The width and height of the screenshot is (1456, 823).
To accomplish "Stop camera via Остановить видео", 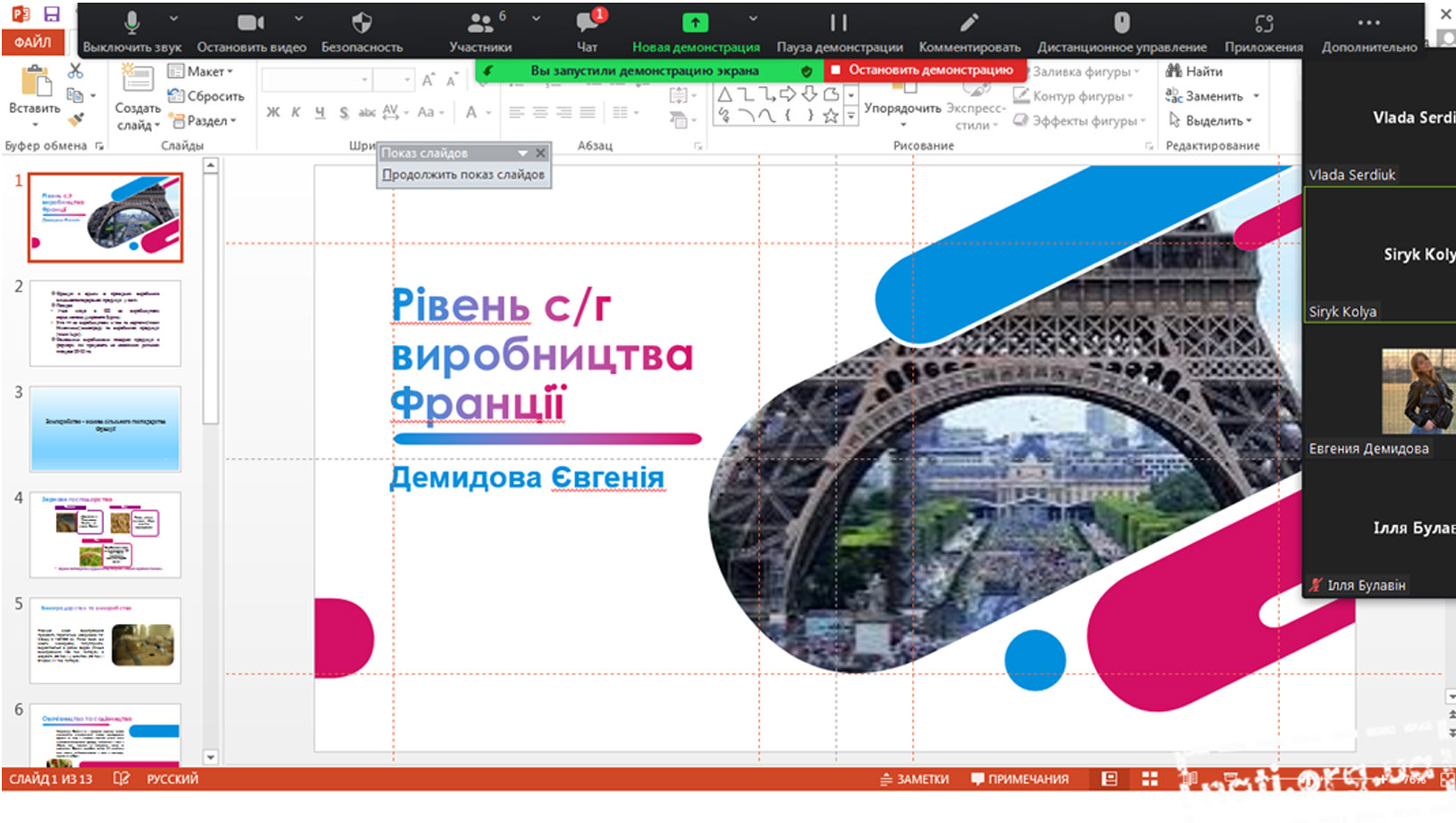I will [251, 32].
